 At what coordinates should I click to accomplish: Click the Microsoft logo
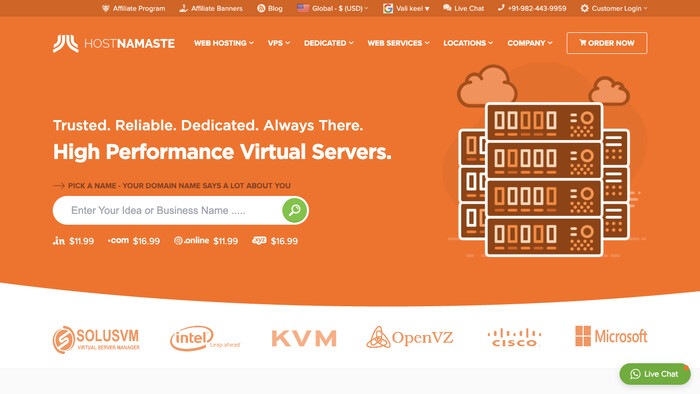click(611, 336)
